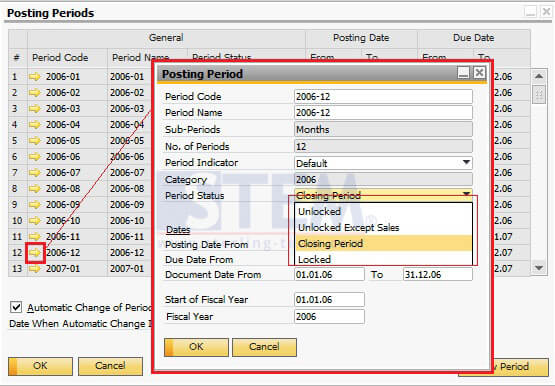
Task: Cancel the Posting Period dialog
Action: click(x=264, y=347)
